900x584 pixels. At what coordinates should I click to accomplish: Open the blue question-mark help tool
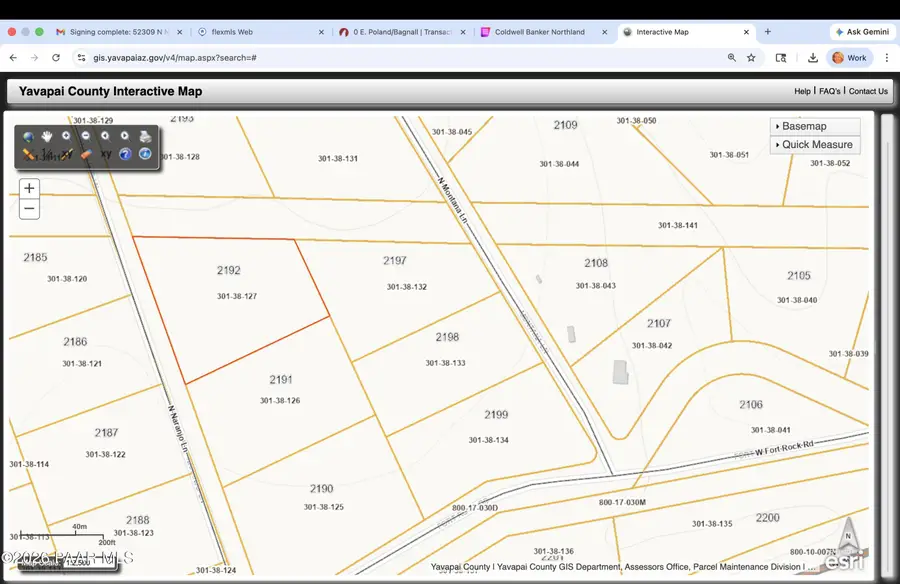[125, 154]
